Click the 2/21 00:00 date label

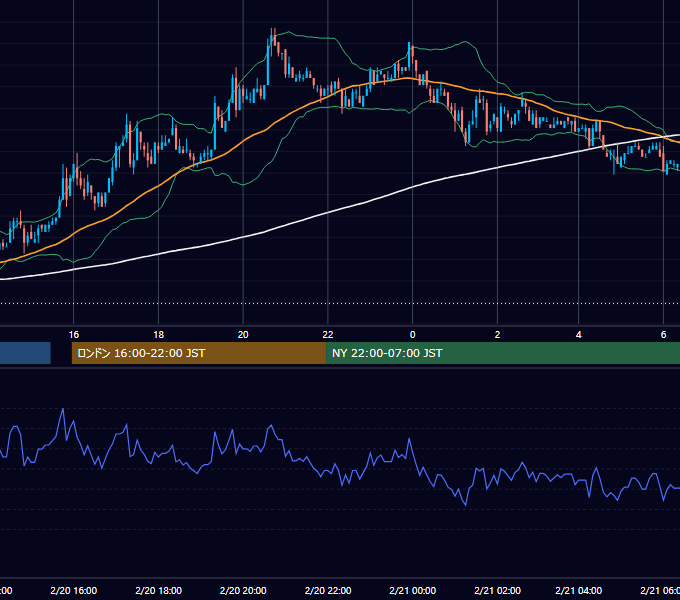[x=412, y=591]
